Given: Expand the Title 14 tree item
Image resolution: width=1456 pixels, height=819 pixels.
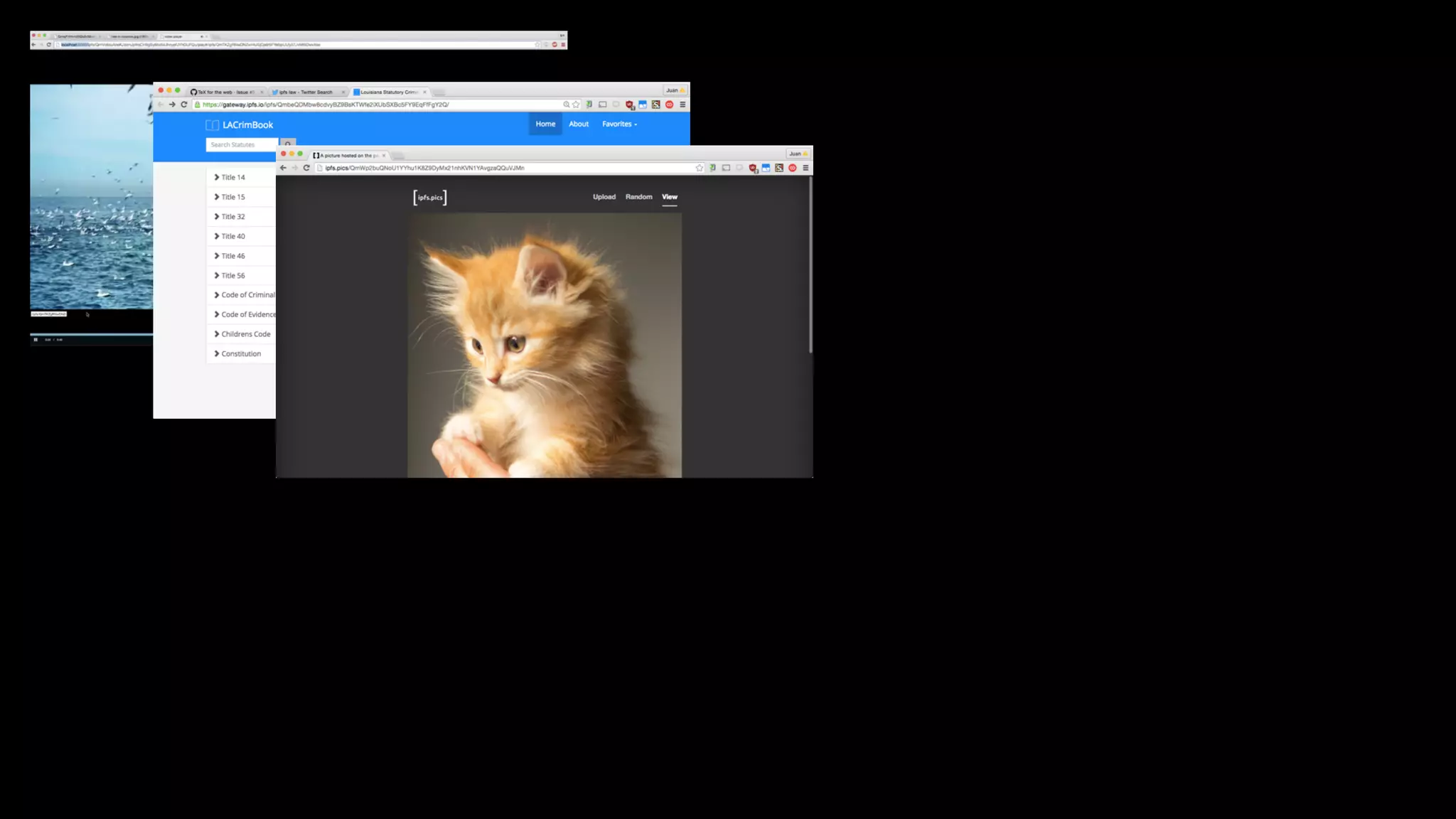Looking at the screenshot, I should (232, 177).
